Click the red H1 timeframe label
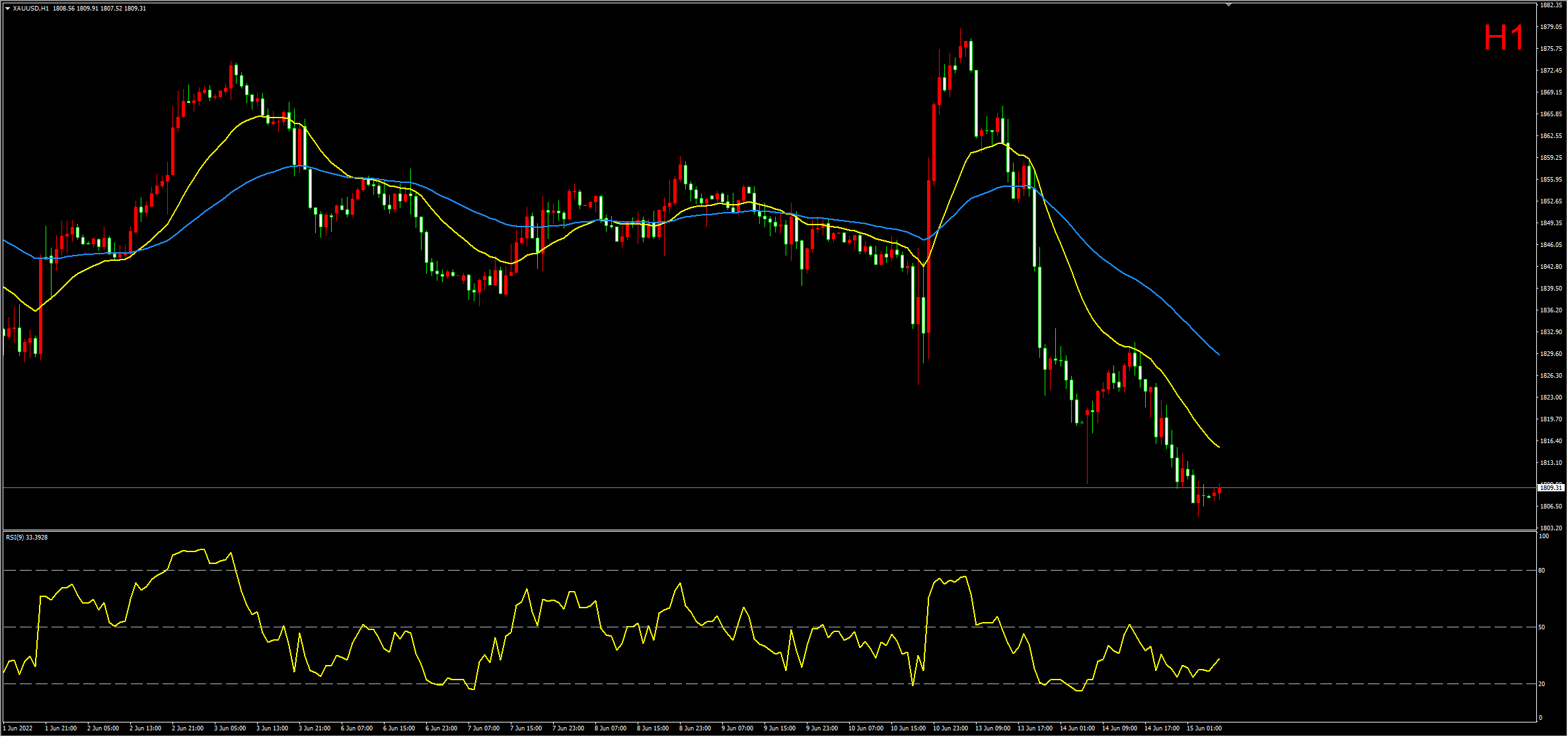This screenshot has width=1568, height=737. pos(1503,38)
